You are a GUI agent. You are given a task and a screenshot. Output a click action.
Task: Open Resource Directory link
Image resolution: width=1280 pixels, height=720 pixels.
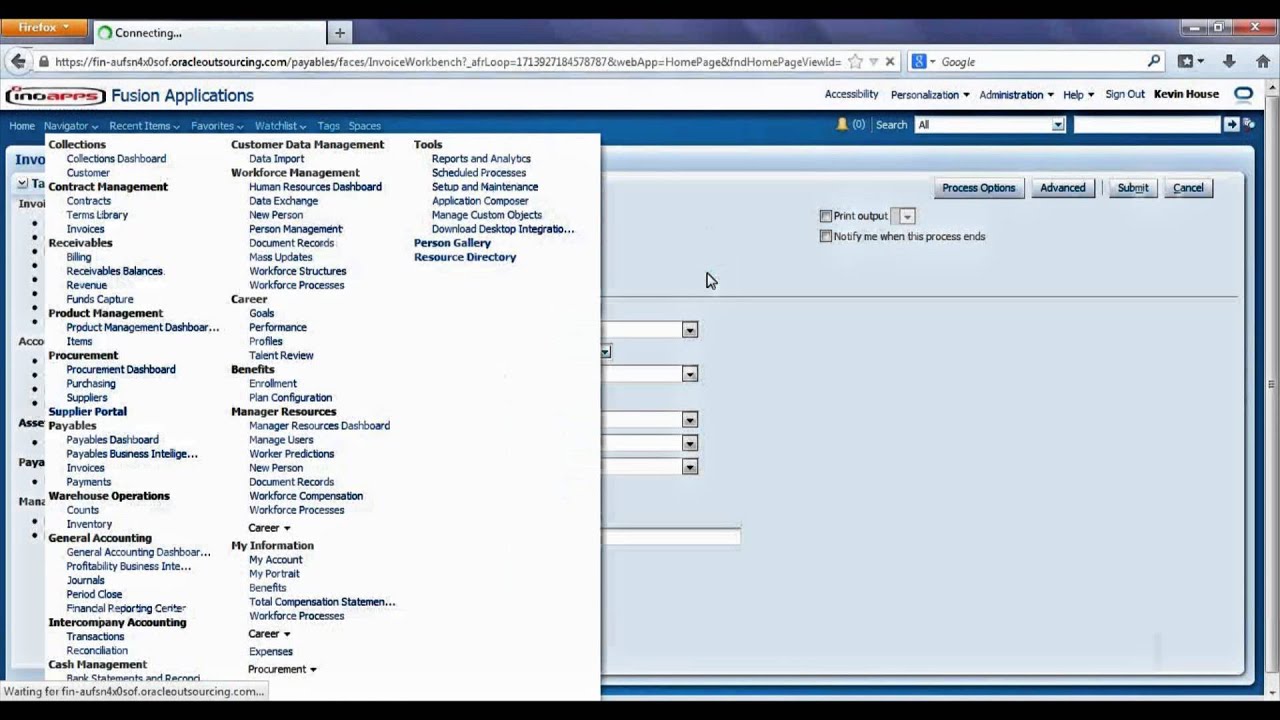coord(465,257)
